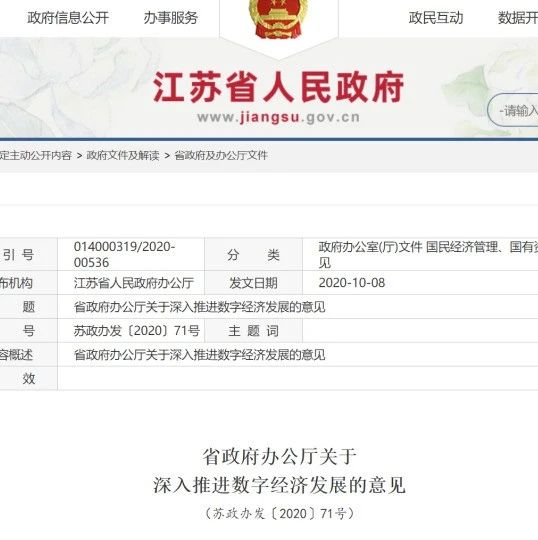The image size is (538, 540).
Task: Click 政府办公室(厅)文件 category text
Action: (370, 247)
